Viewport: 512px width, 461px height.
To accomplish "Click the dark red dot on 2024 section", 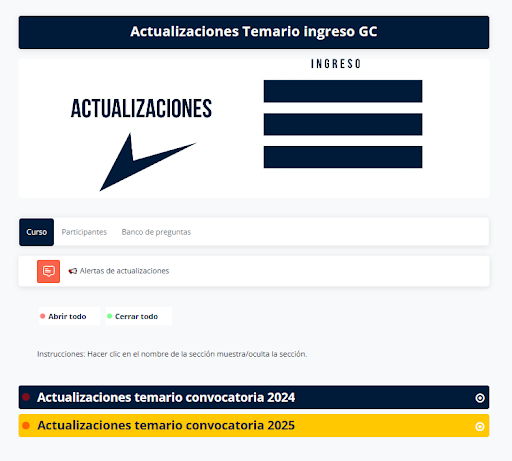I will tap(26, 397).
